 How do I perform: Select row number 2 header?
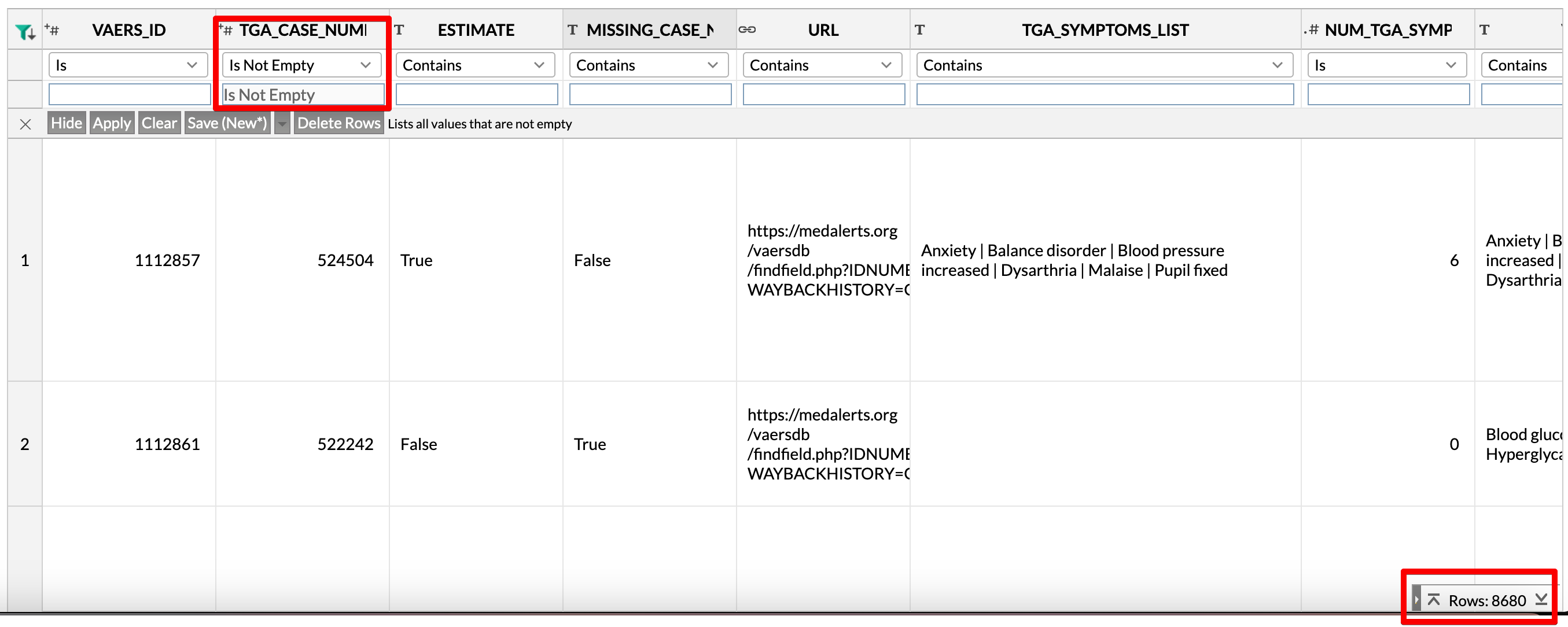25,444
